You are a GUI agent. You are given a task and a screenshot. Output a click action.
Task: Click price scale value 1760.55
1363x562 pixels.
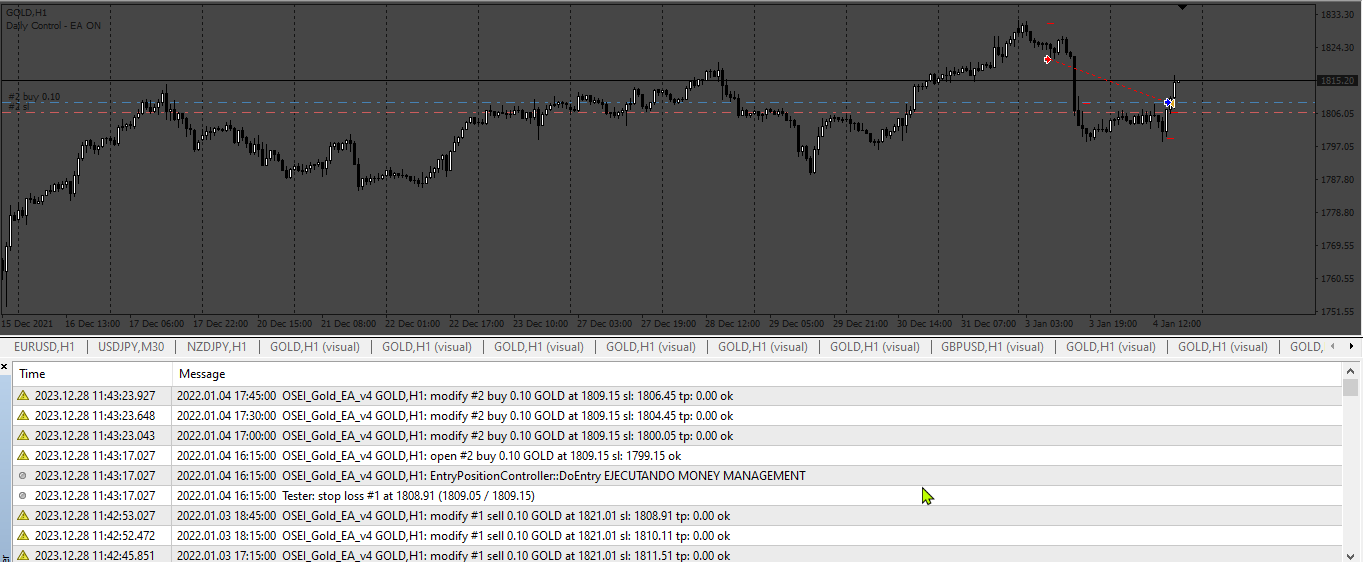point(1336,279)
